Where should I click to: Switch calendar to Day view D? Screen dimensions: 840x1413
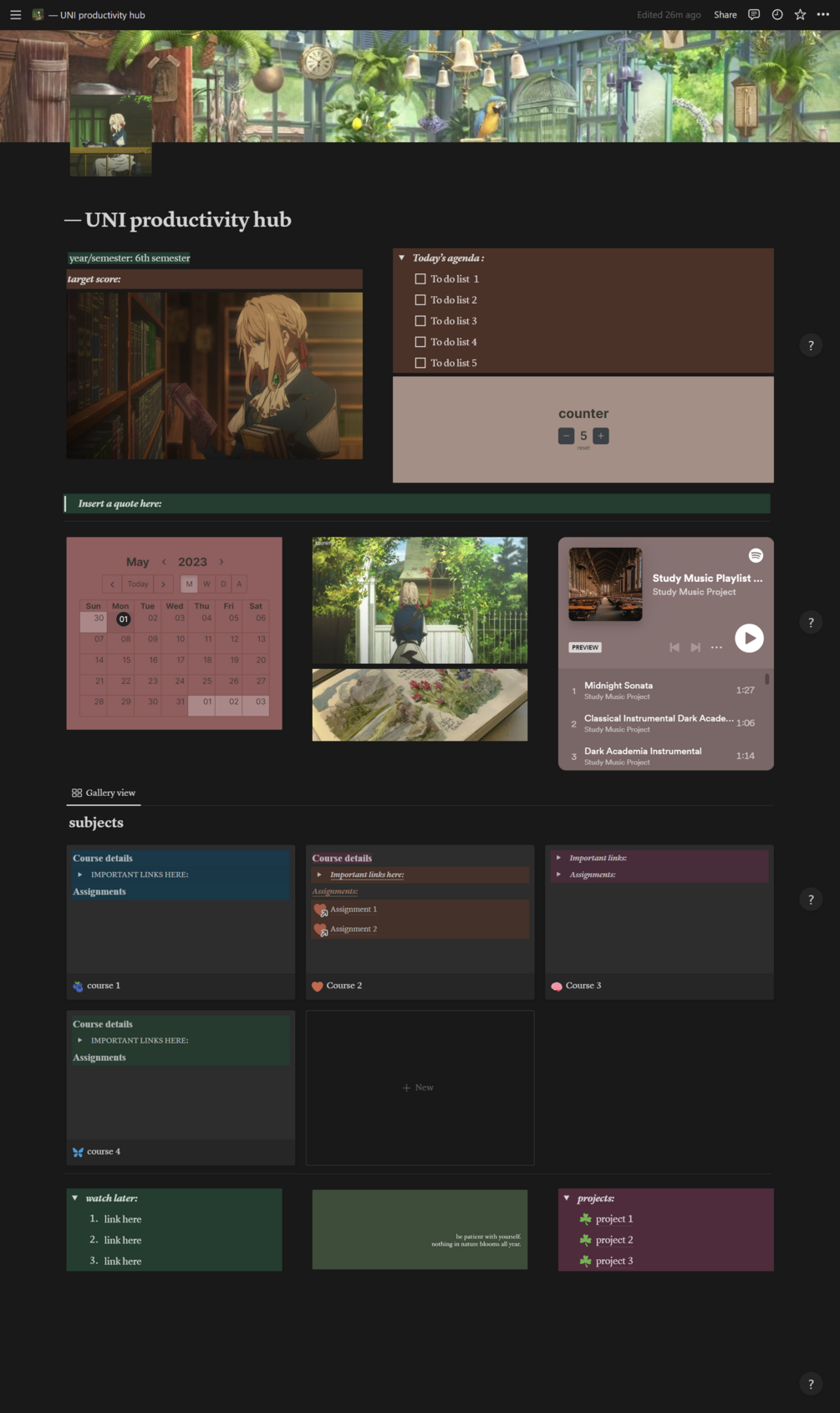223,584
